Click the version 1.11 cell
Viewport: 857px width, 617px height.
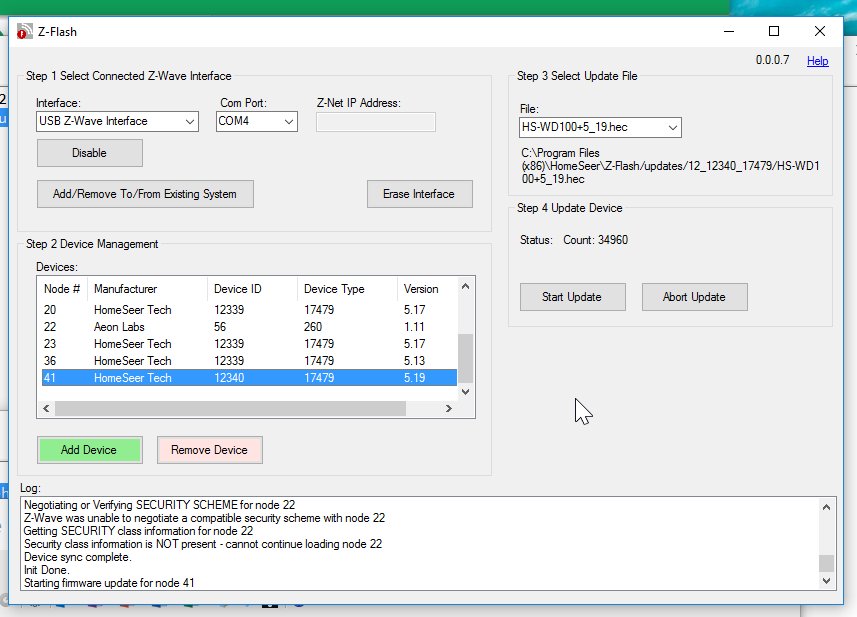tap(414, 327)
